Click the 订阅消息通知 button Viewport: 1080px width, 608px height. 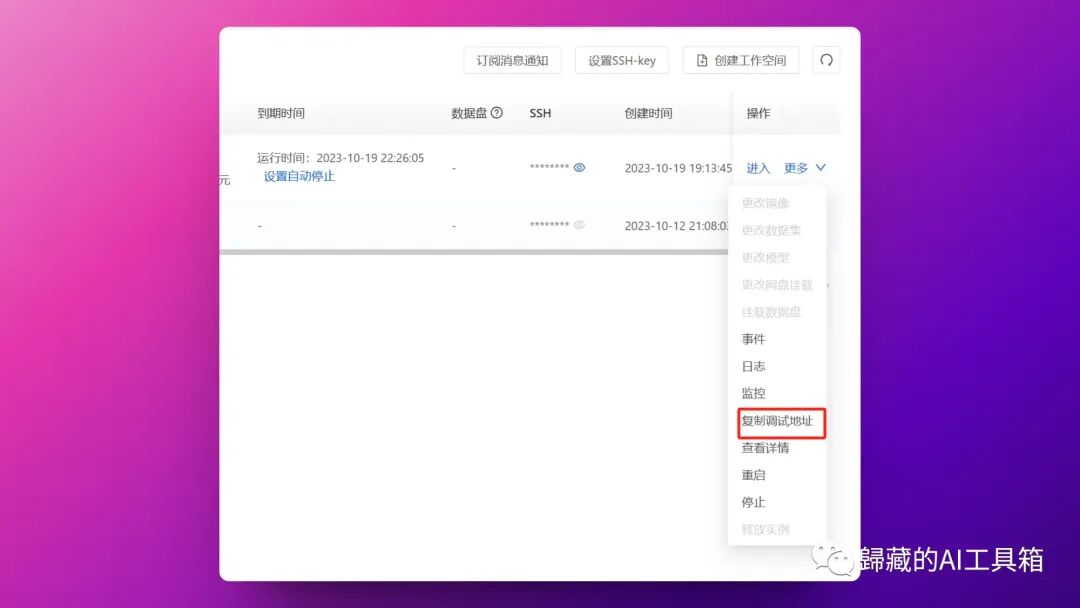coord(512,61)
